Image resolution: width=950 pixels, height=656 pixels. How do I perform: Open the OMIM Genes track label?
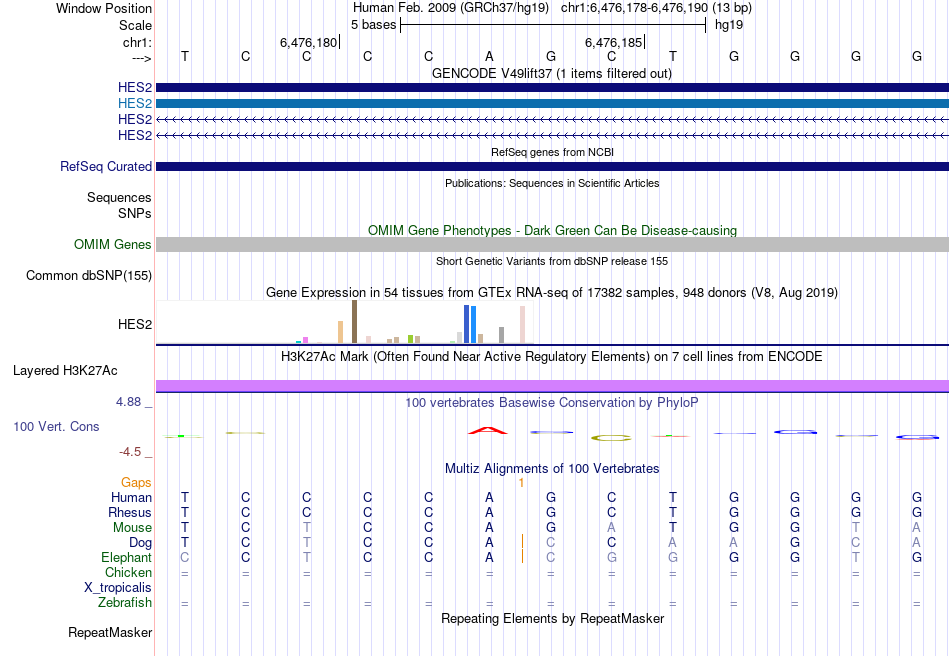113,245
